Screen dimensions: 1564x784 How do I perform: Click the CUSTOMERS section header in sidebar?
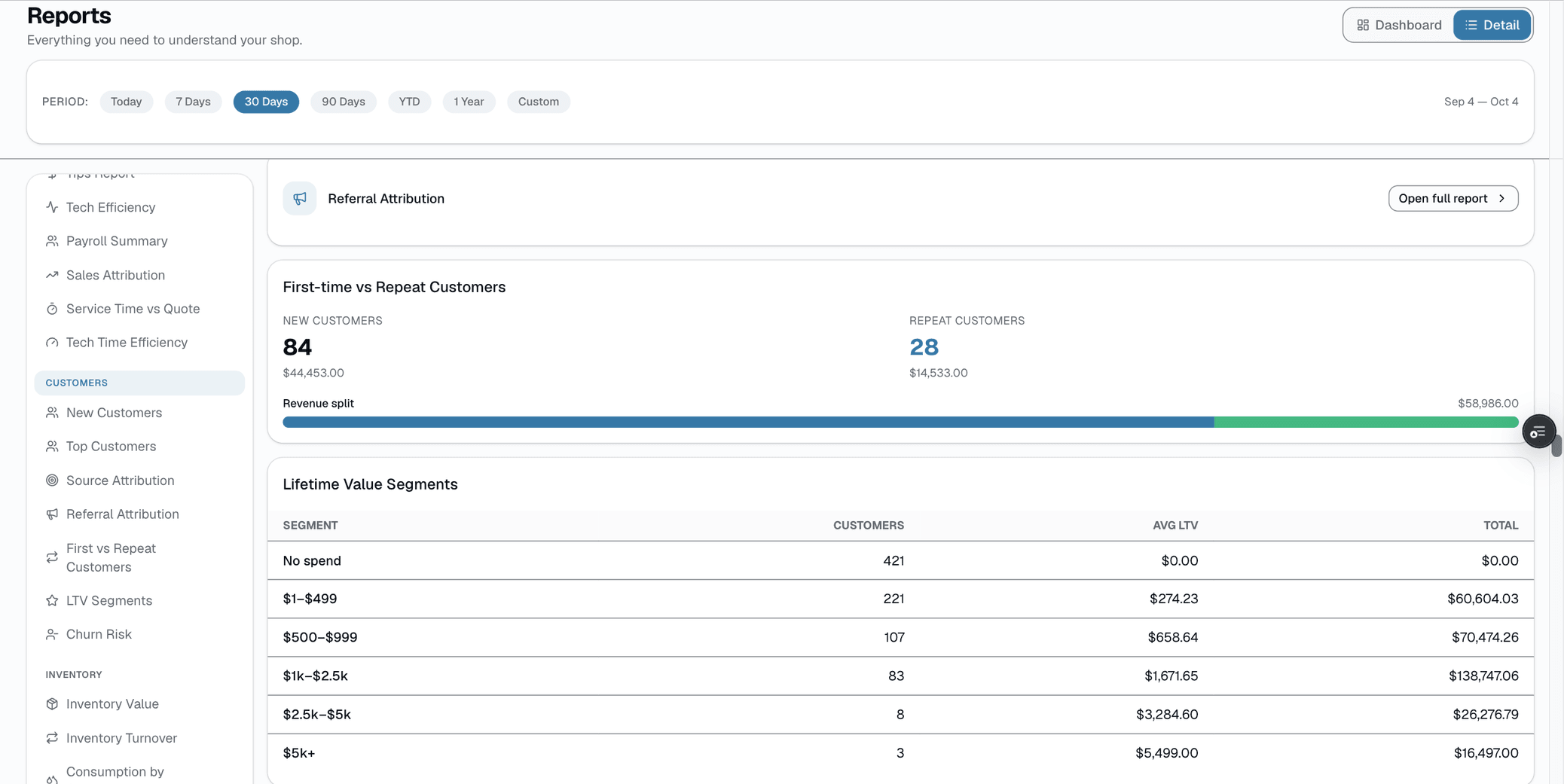click(x=139, y=383)
